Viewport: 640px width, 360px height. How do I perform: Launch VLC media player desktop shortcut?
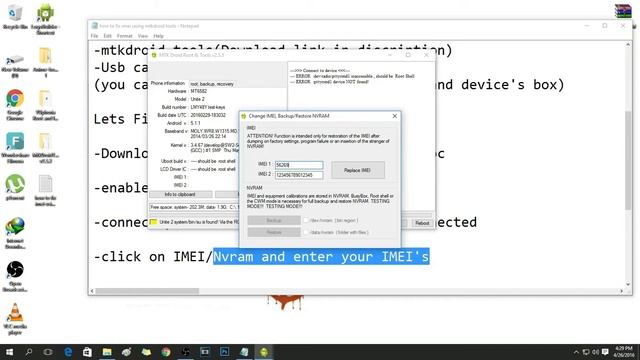click(x=15, y=319)
